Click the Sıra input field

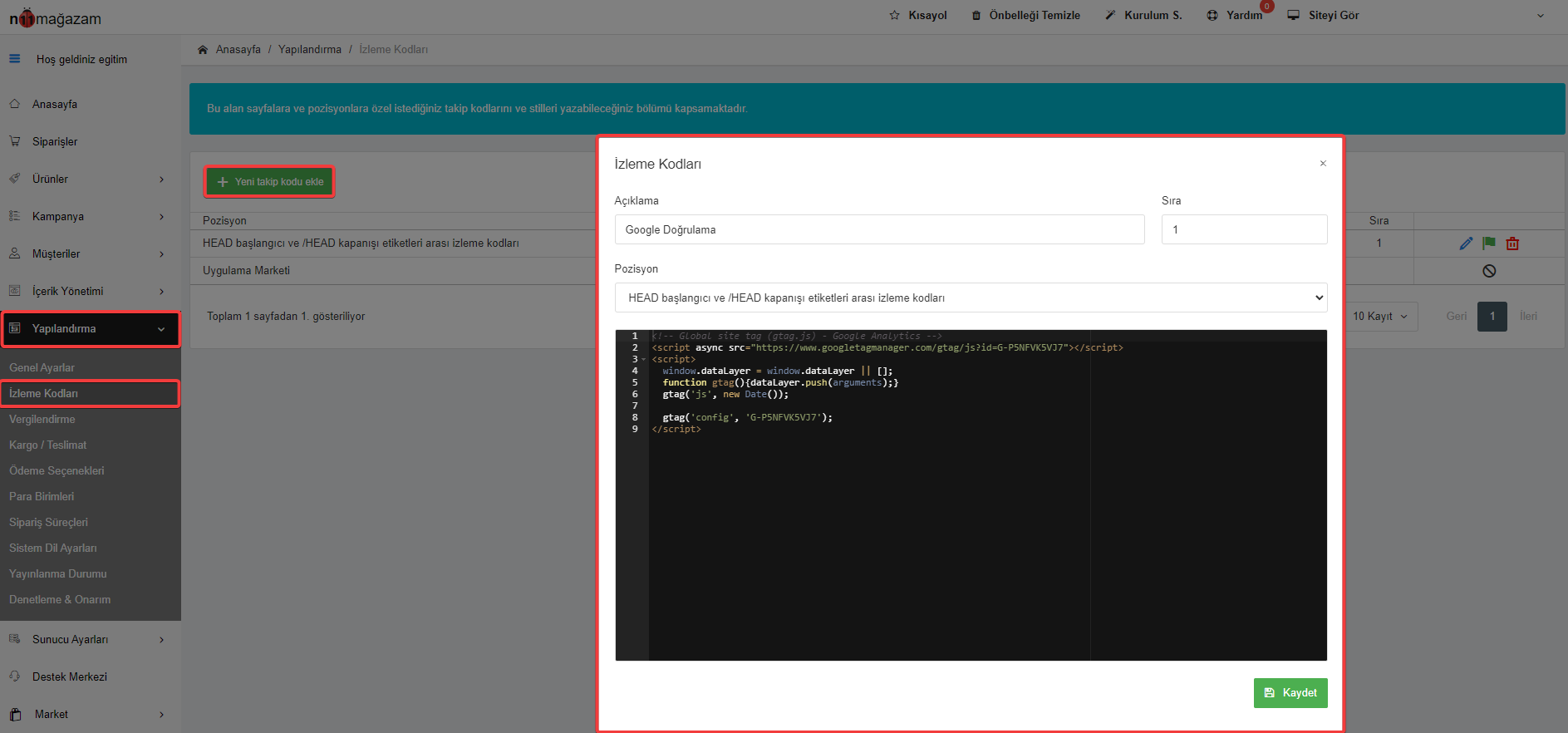pos(1244,229)
